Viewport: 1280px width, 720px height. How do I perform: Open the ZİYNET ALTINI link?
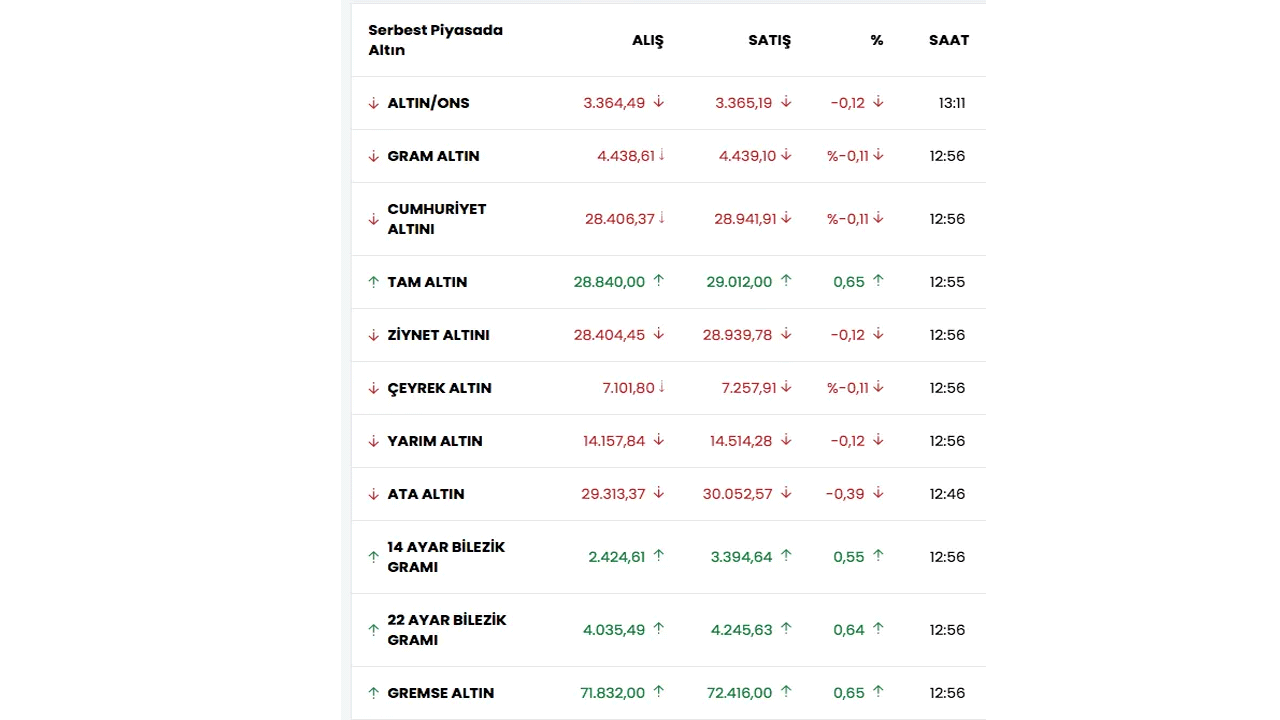[x=438, y=335]
